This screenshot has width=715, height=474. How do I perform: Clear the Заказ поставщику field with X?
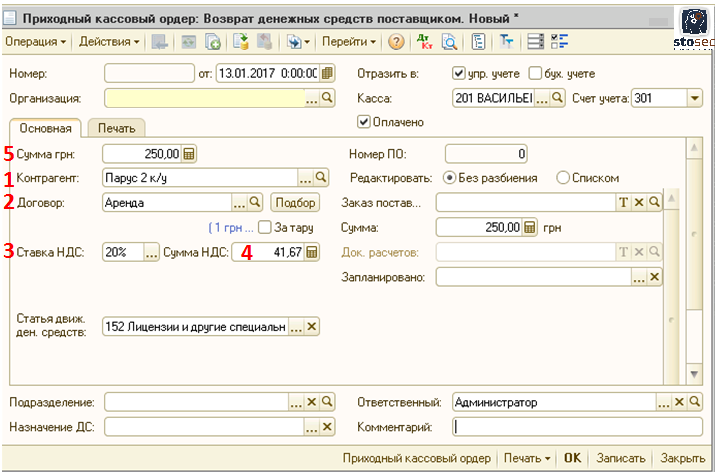point(639,203)
